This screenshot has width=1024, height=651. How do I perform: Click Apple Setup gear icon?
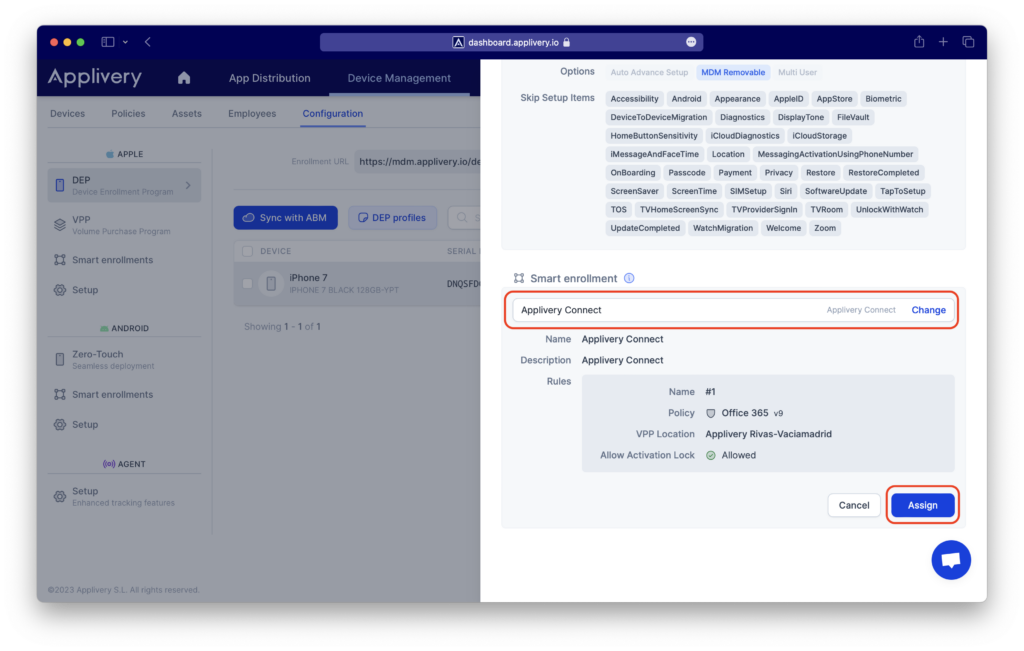(60, 290)
